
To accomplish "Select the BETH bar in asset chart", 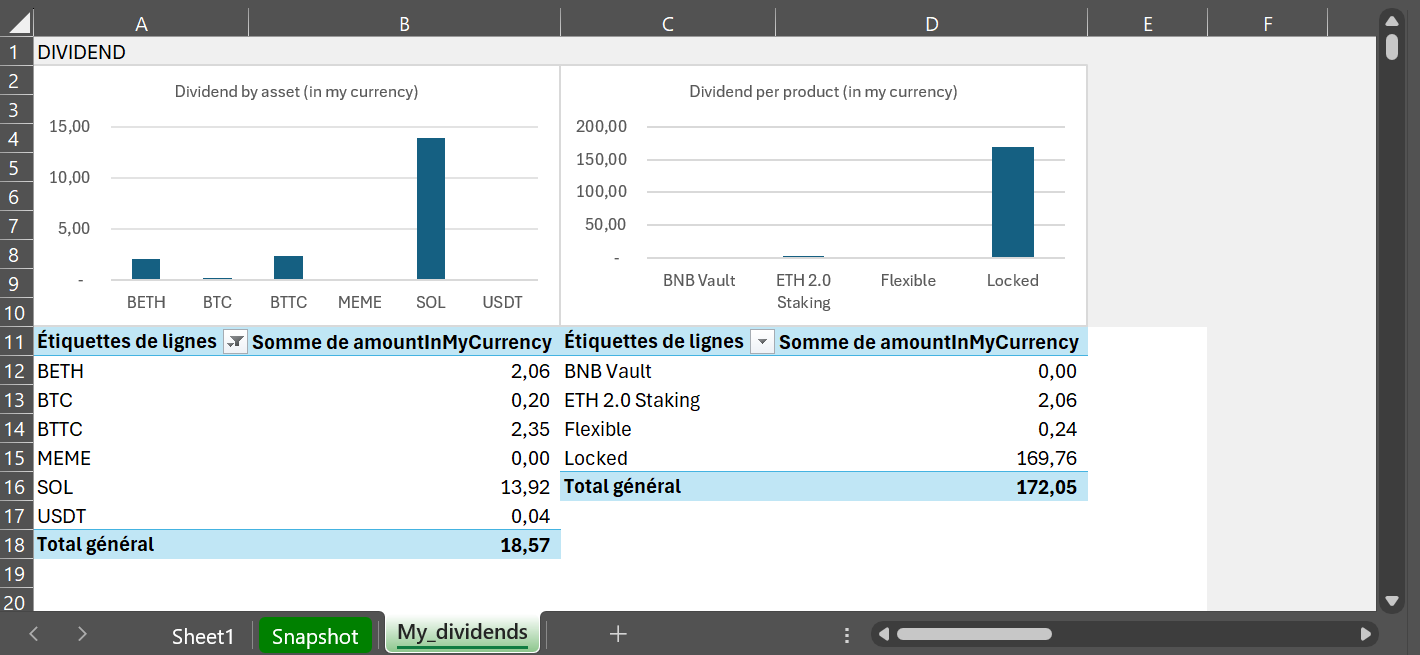I will point(146,269).
